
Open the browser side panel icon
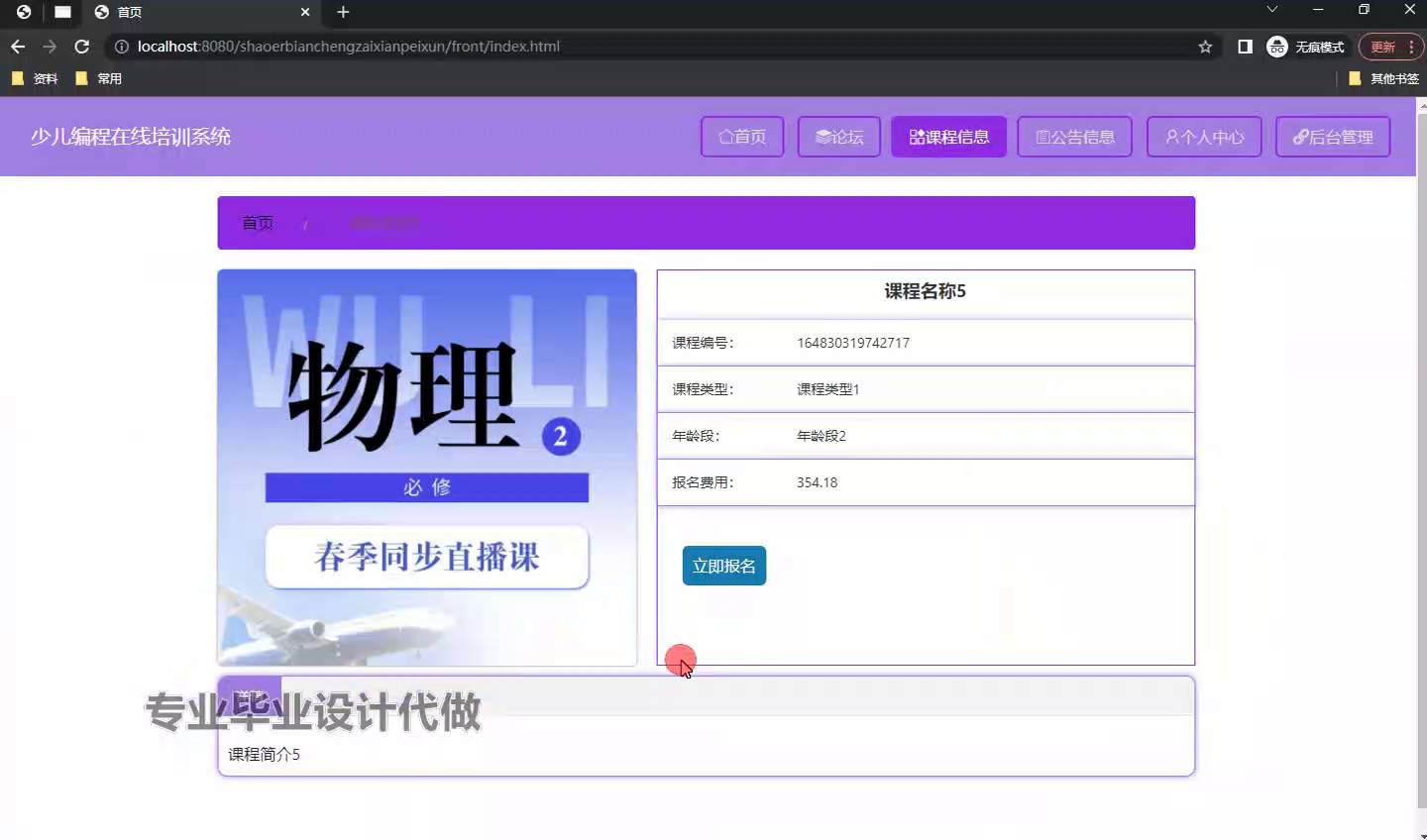(1245, 47)
